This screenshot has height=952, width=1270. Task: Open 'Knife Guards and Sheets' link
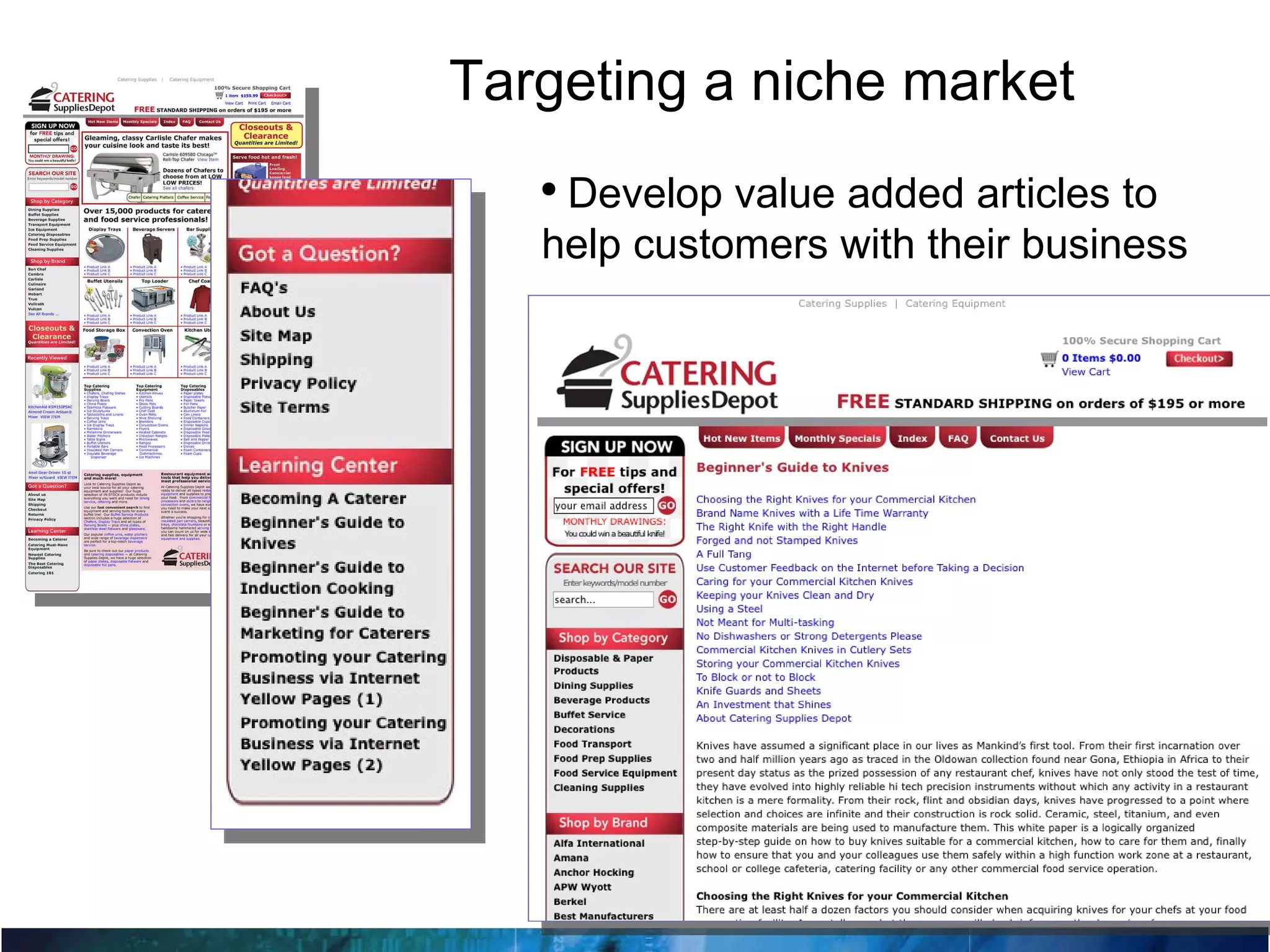(758, 691)
